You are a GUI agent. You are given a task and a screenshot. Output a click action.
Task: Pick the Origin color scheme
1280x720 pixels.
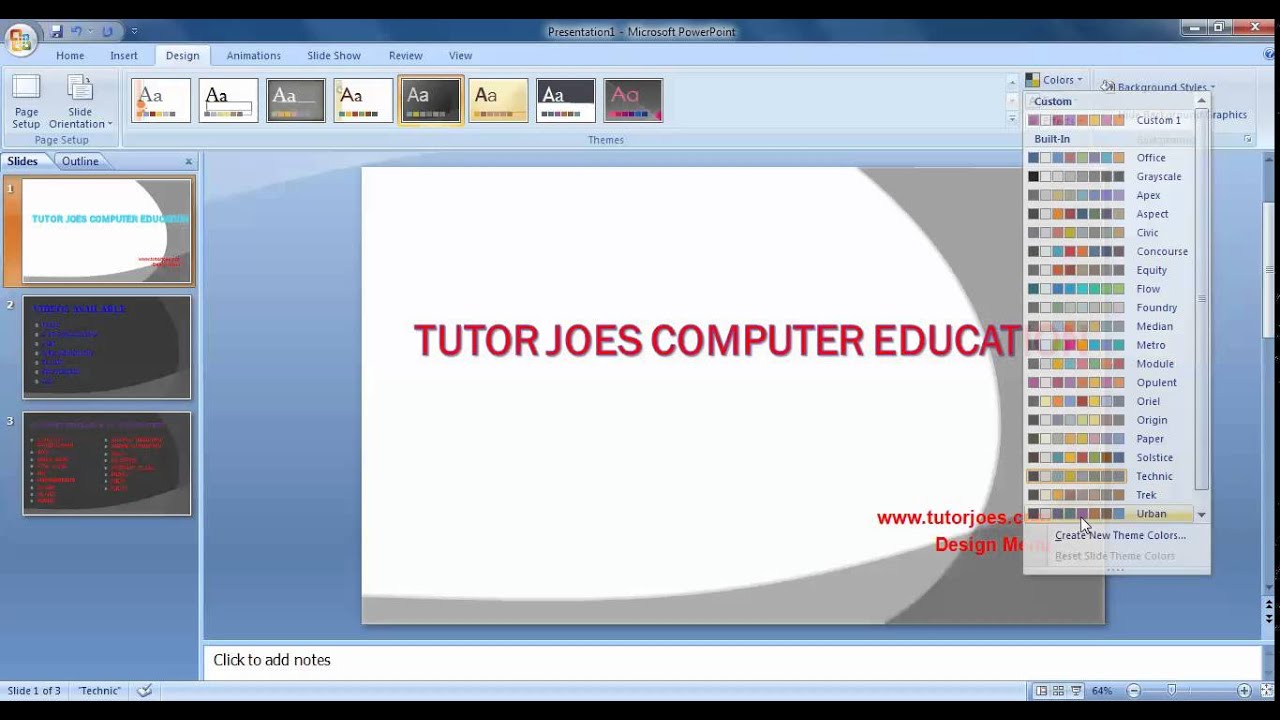(1111, 420)
